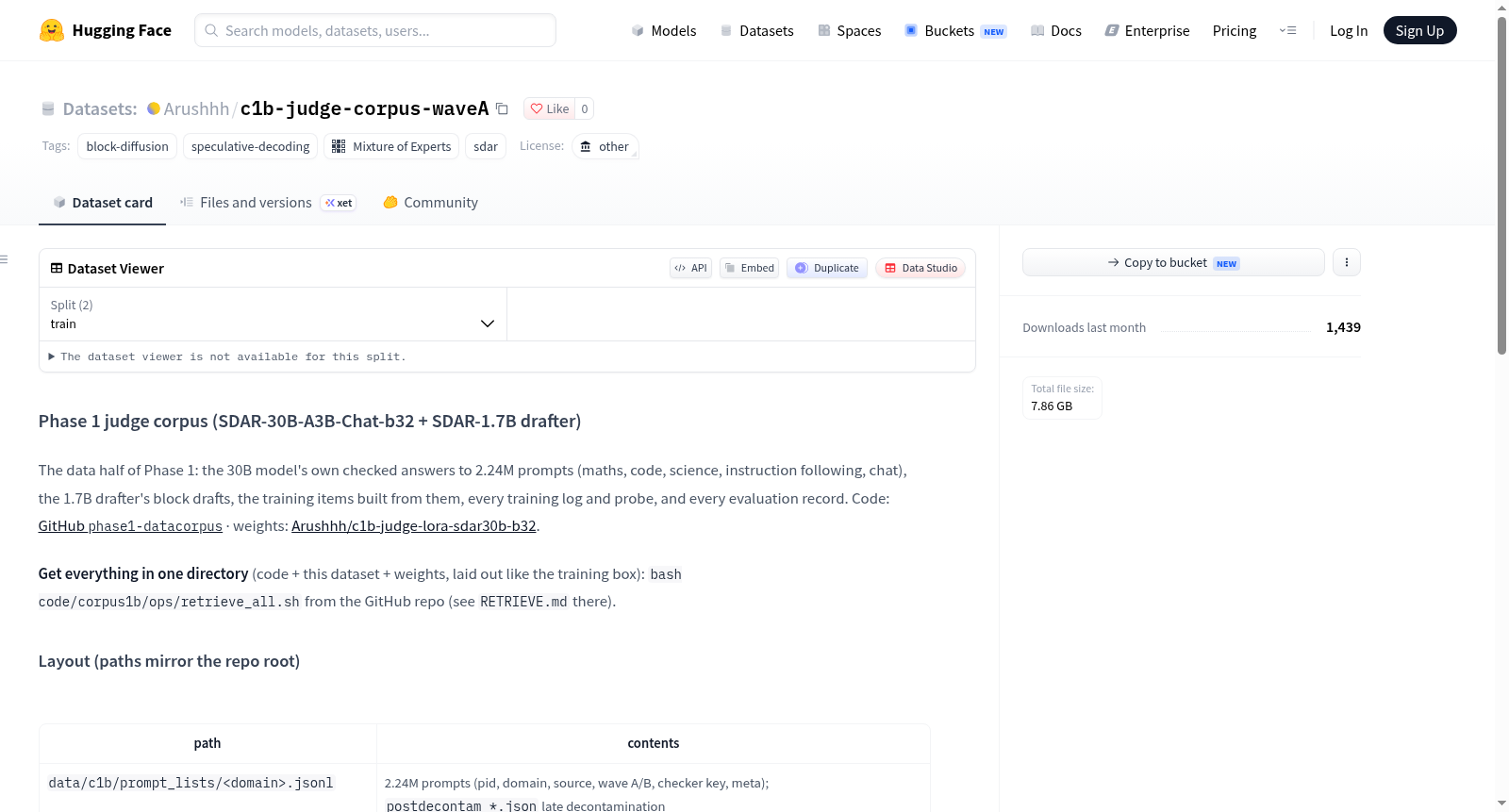This screenshot has width=1509, height=812.
Task: Click the 7.86 GB total file size value
Action: (1052, 406)
